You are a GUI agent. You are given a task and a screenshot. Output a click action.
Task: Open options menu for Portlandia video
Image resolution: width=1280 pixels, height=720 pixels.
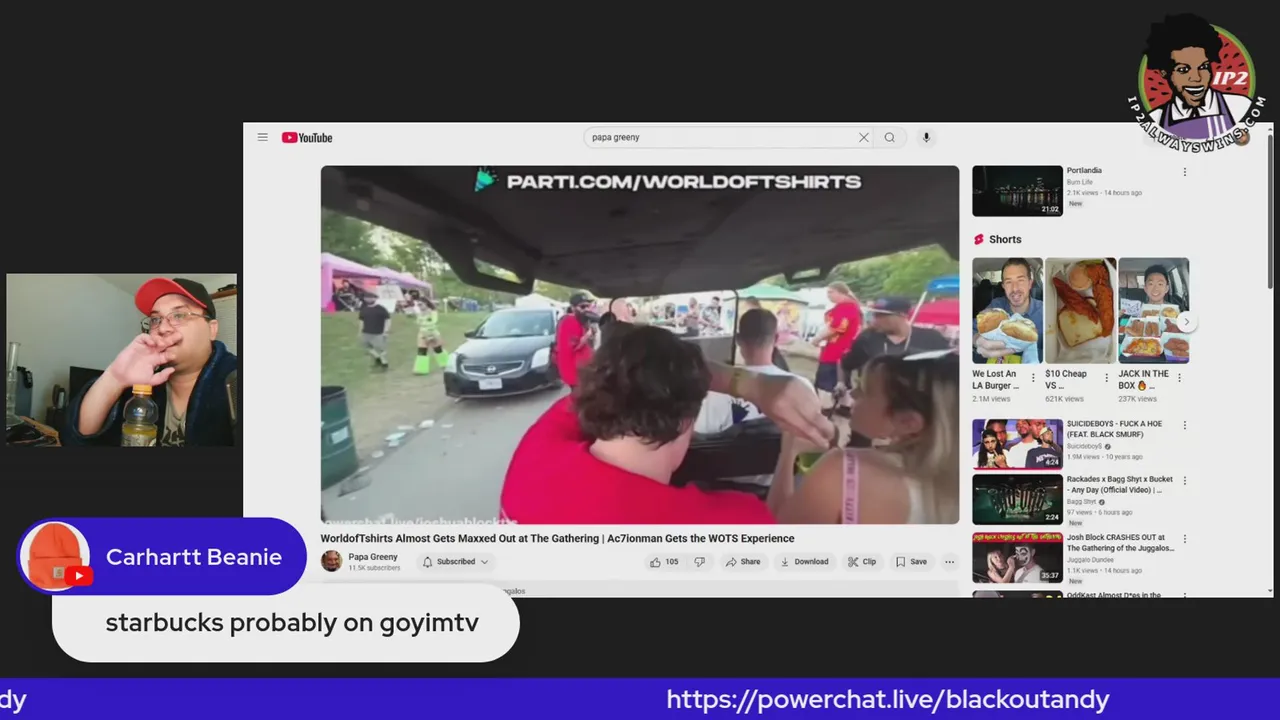1185,172
